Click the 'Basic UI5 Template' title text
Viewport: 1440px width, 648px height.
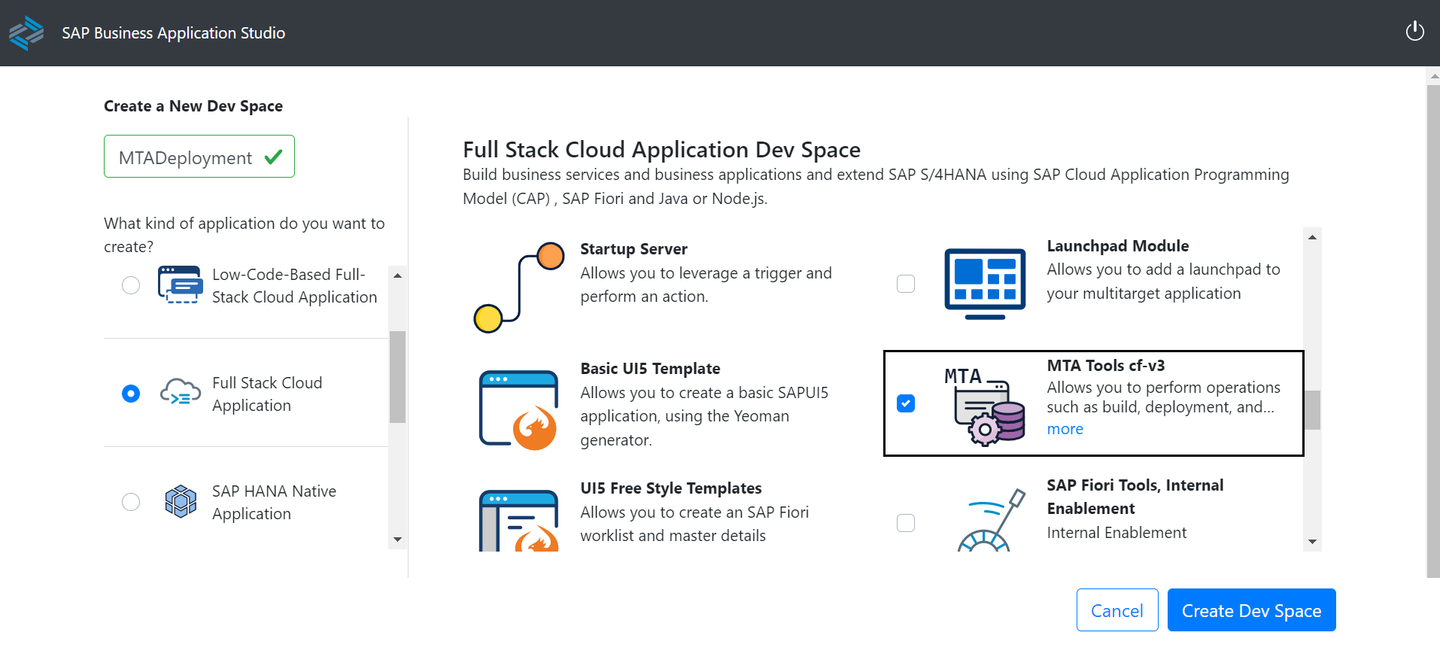(650, 368)
